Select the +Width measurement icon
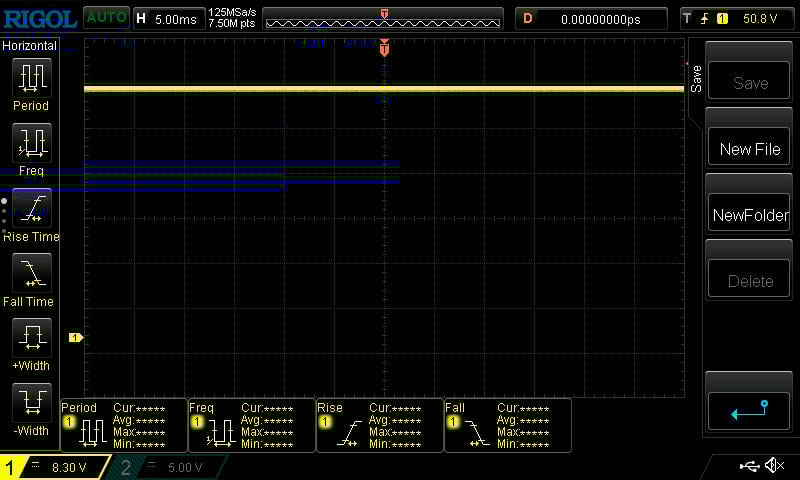800x480 pixels. point(32,338)
